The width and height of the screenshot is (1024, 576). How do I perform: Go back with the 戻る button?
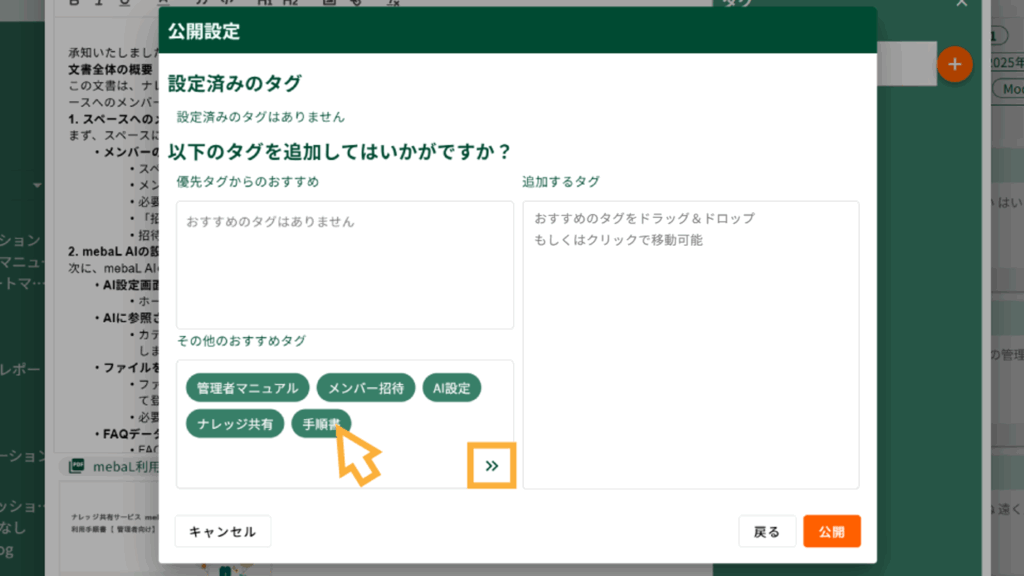766,531
